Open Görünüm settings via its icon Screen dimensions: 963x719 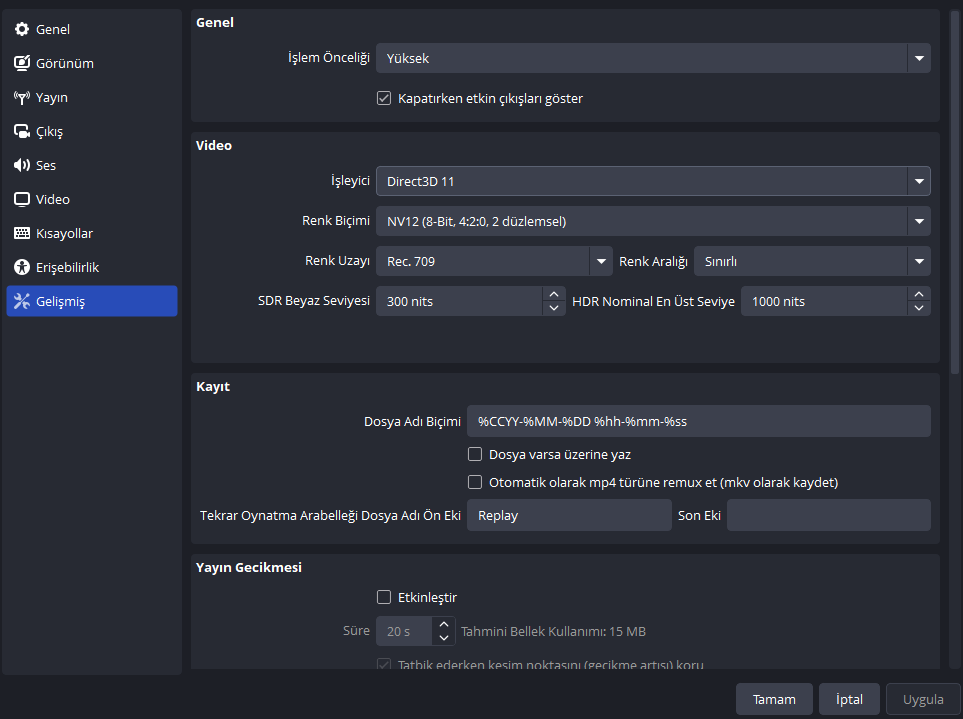point(22,64)
